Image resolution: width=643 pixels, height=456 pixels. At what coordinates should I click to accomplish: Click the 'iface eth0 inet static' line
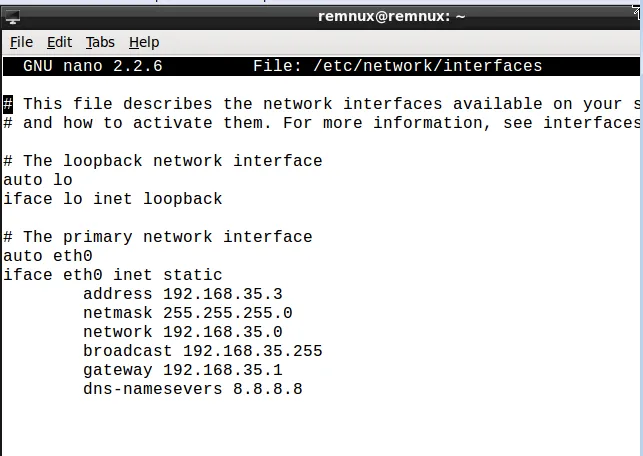[x=113, y=275]
